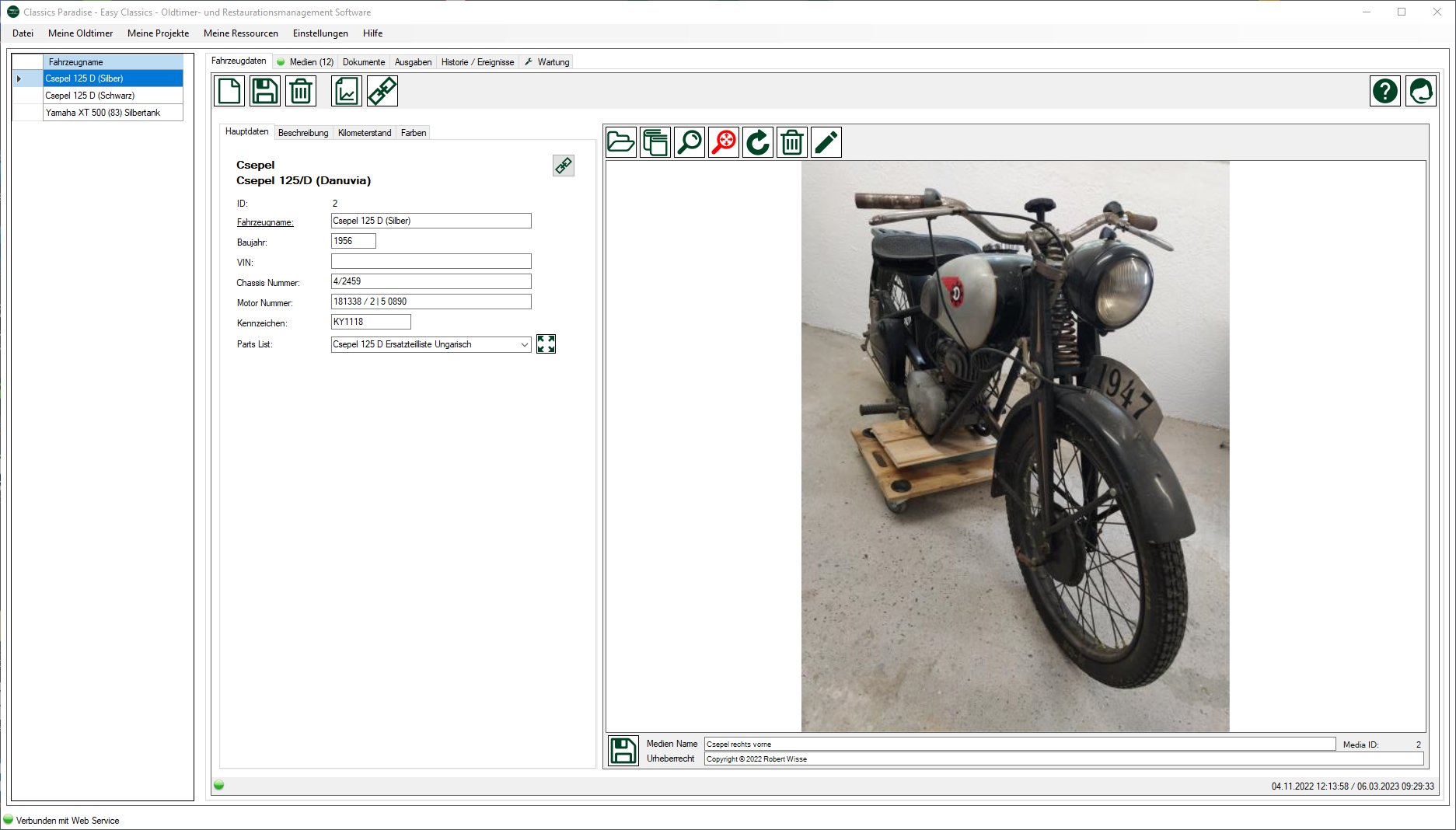Click the red zoom-fit magnifier icon
Image resolution: width=1456 pixels, height=830 pixels.
[724, 143]
